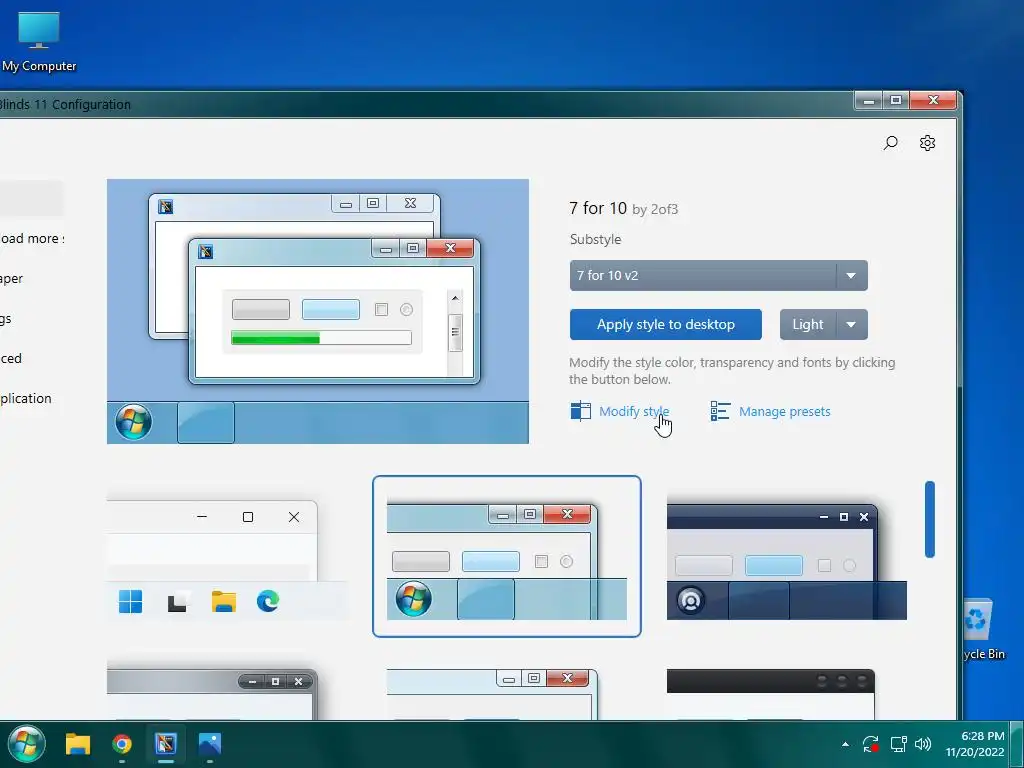Image resolution: width=1024 pixels, height=768 pixels.
Task: Open the Modify style link
Action: click(634, 411)
